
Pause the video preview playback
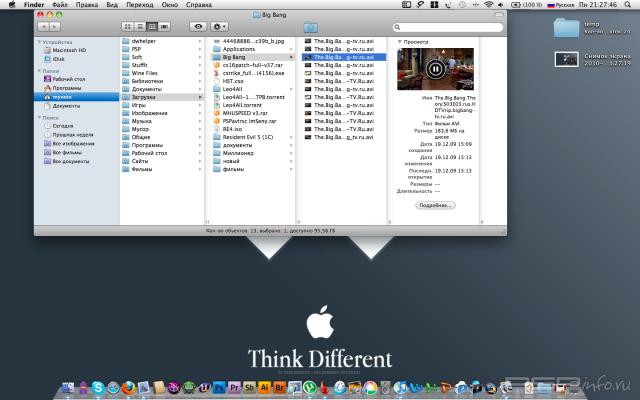pyautogui.click(x=436, y=69)
